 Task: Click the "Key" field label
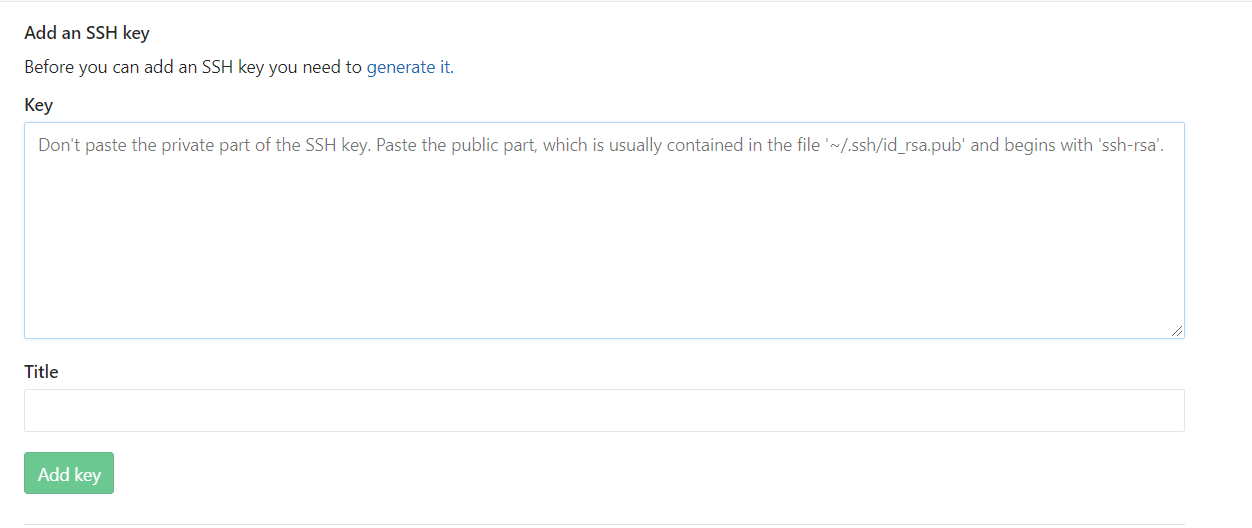coord(39,105)
